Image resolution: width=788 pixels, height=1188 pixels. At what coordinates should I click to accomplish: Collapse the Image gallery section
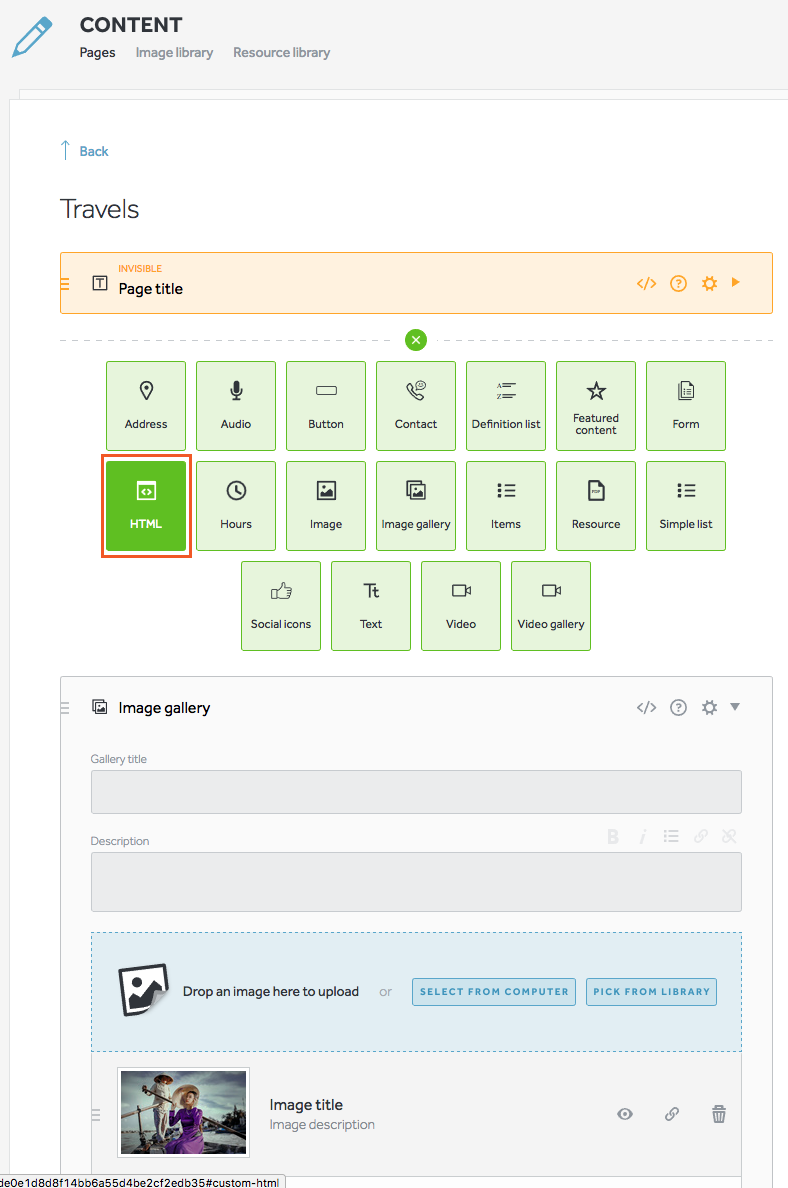735,707
